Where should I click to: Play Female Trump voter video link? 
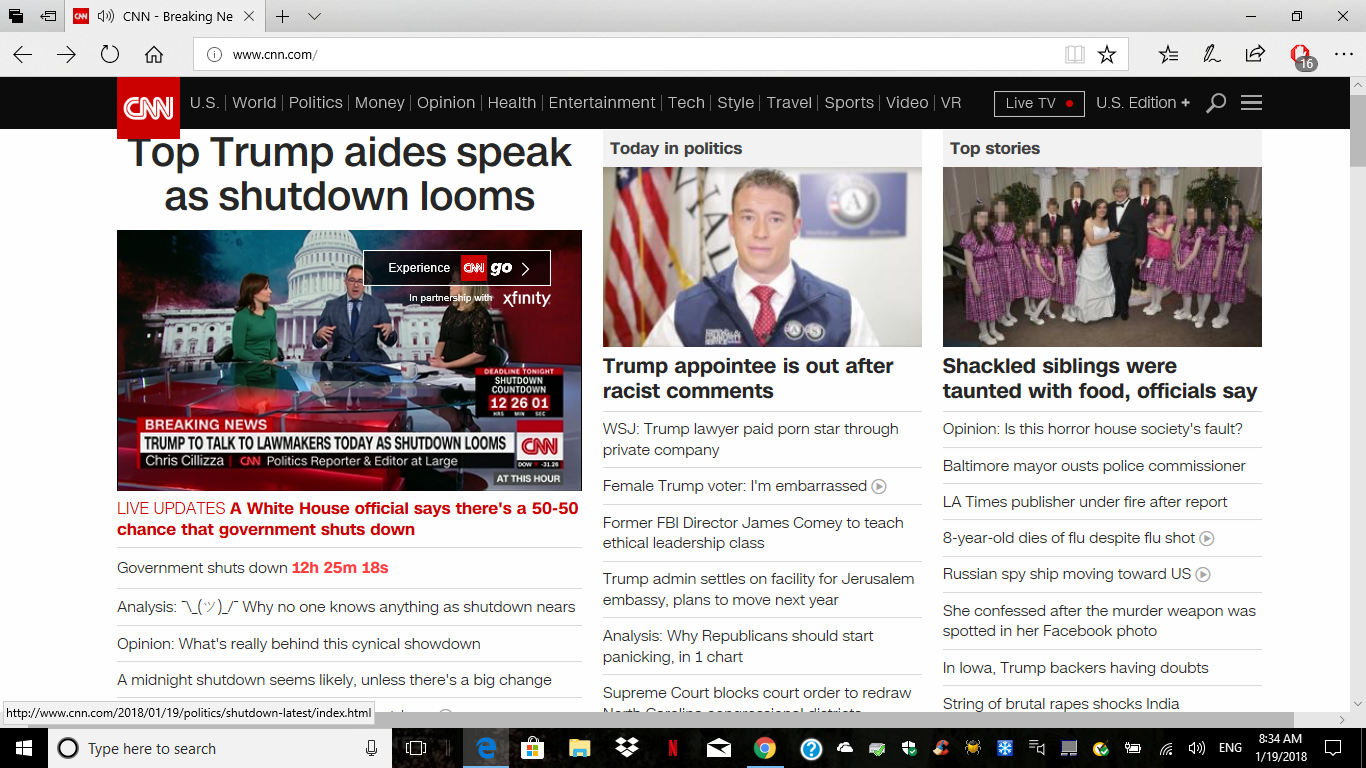point(744,486)
